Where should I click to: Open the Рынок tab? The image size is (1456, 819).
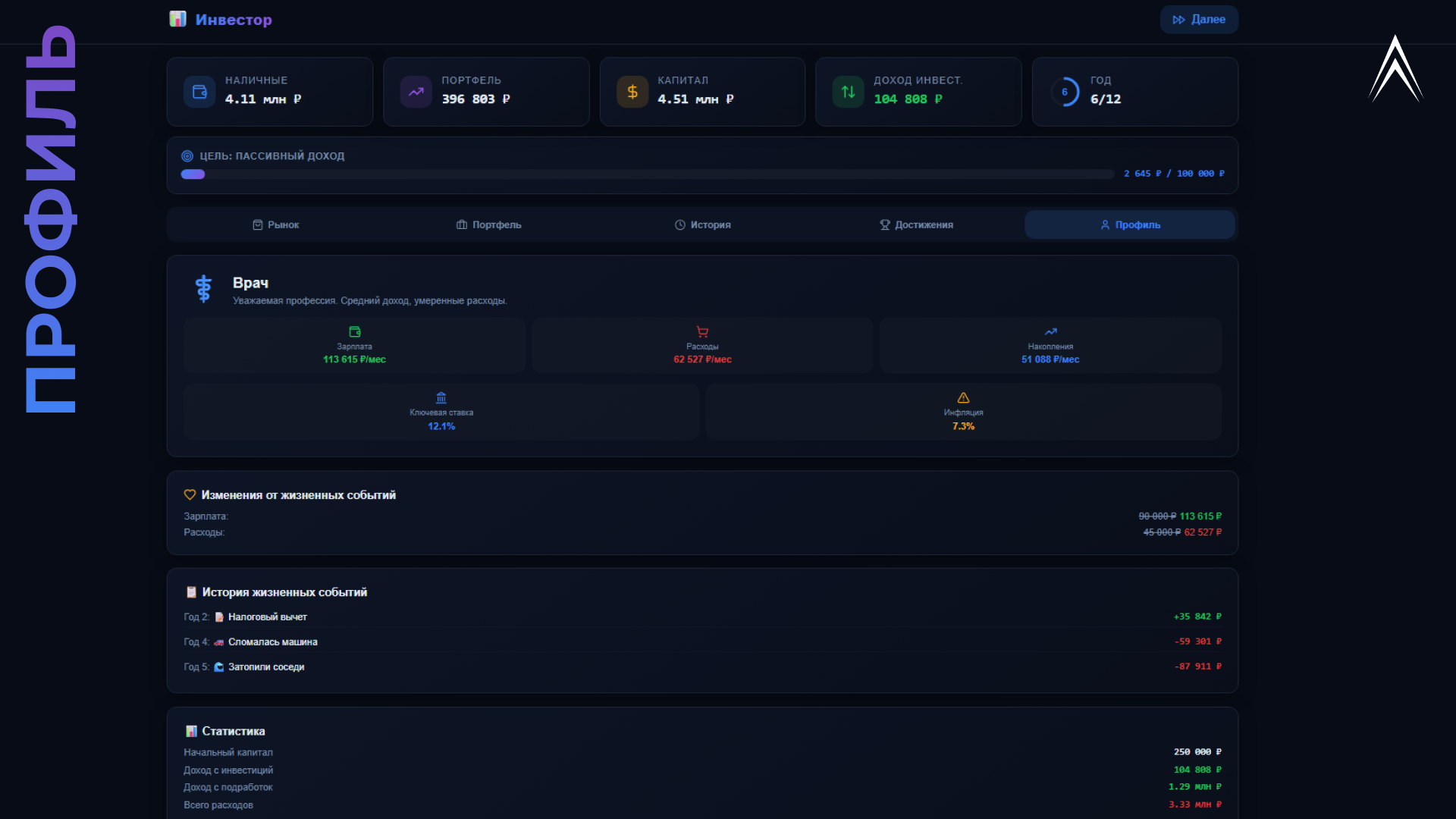pos(276,225)
